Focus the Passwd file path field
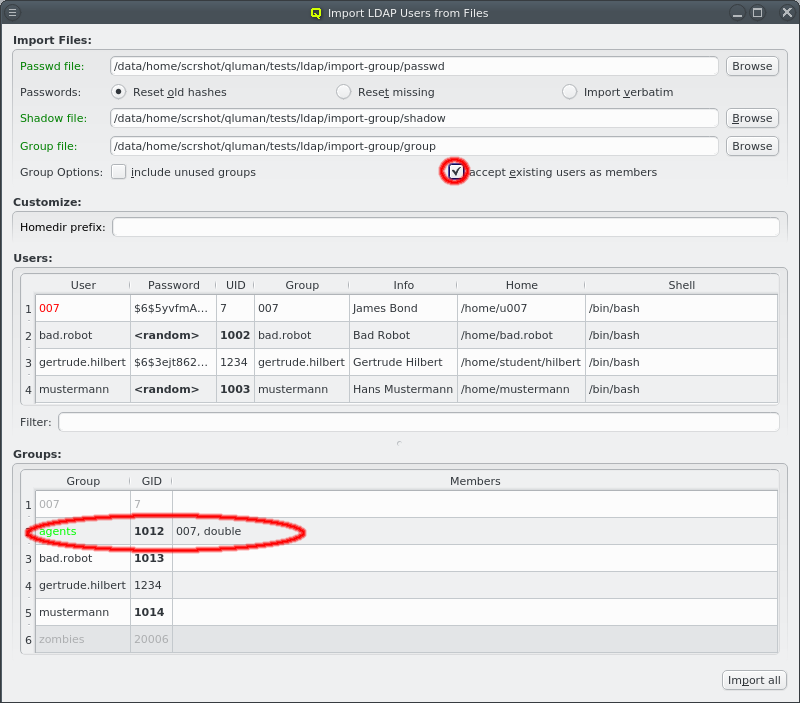Image resolution: width=800 pixels, height=703 pixels. tap(414, 66)
